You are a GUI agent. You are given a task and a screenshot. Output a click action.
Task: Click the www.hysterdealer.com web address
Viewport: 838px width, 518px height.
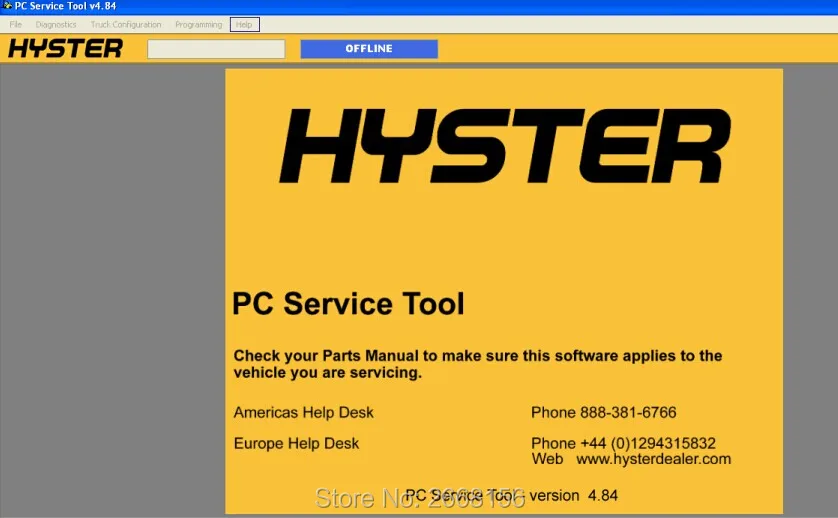coord(654,459)
